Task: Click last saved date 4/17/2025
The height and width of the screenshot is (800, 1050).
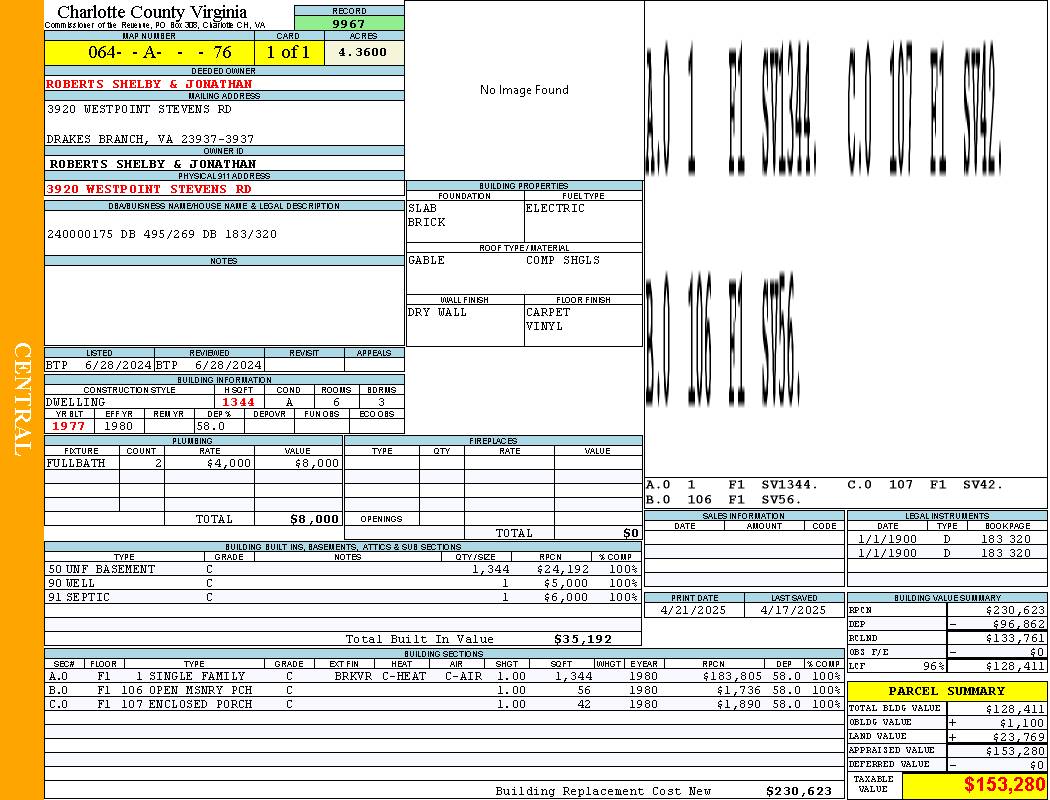Action: coord(793,611)
